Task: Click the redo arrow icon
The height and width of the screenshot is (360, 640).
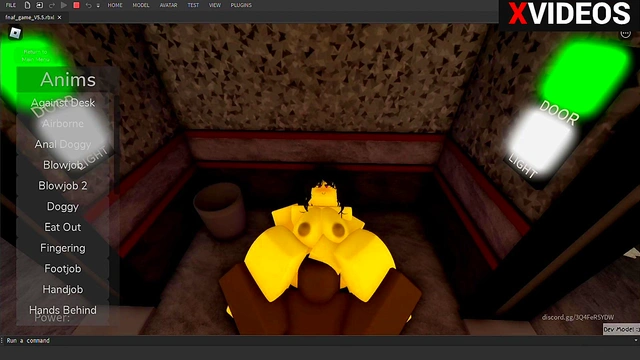Action: tap(51, 5)
